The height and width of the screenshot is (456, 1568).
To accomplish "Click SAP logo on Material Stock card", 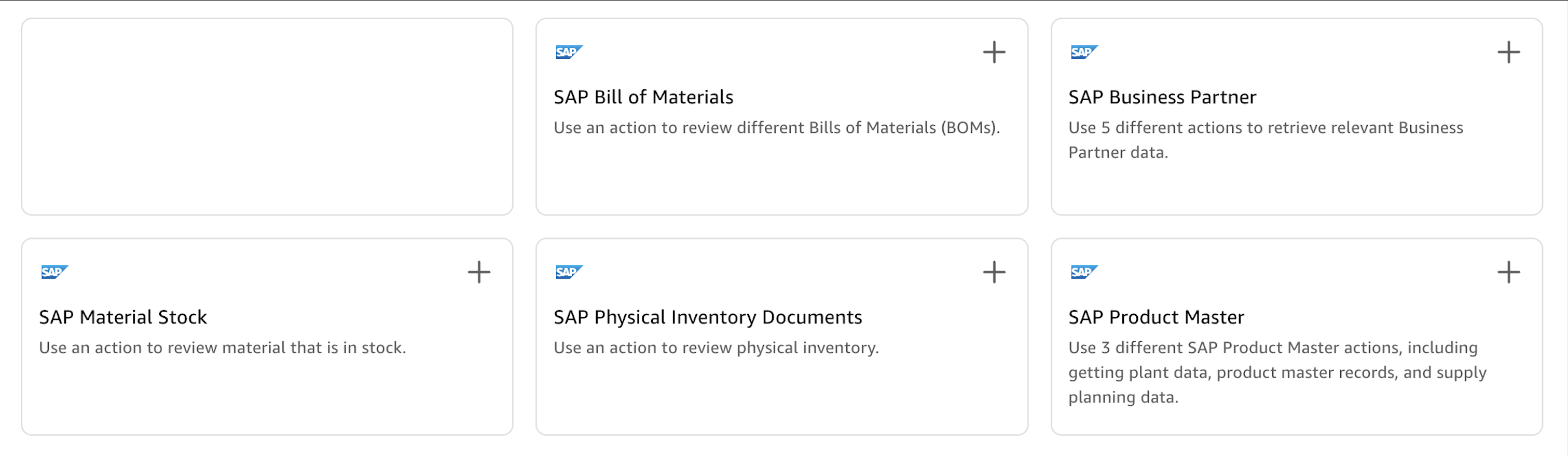I will (54, 273).
